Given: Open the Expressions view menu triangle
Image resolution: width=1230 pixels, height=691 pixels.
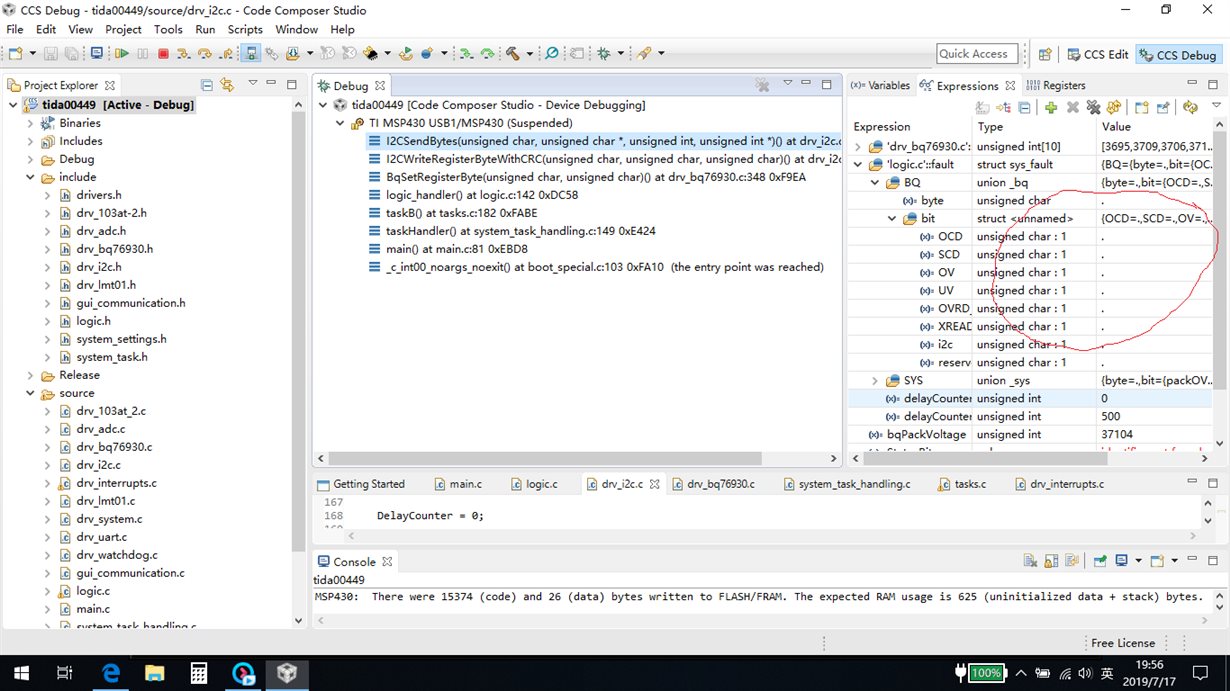Looking at the screenshot, I should click(1216, 106).
